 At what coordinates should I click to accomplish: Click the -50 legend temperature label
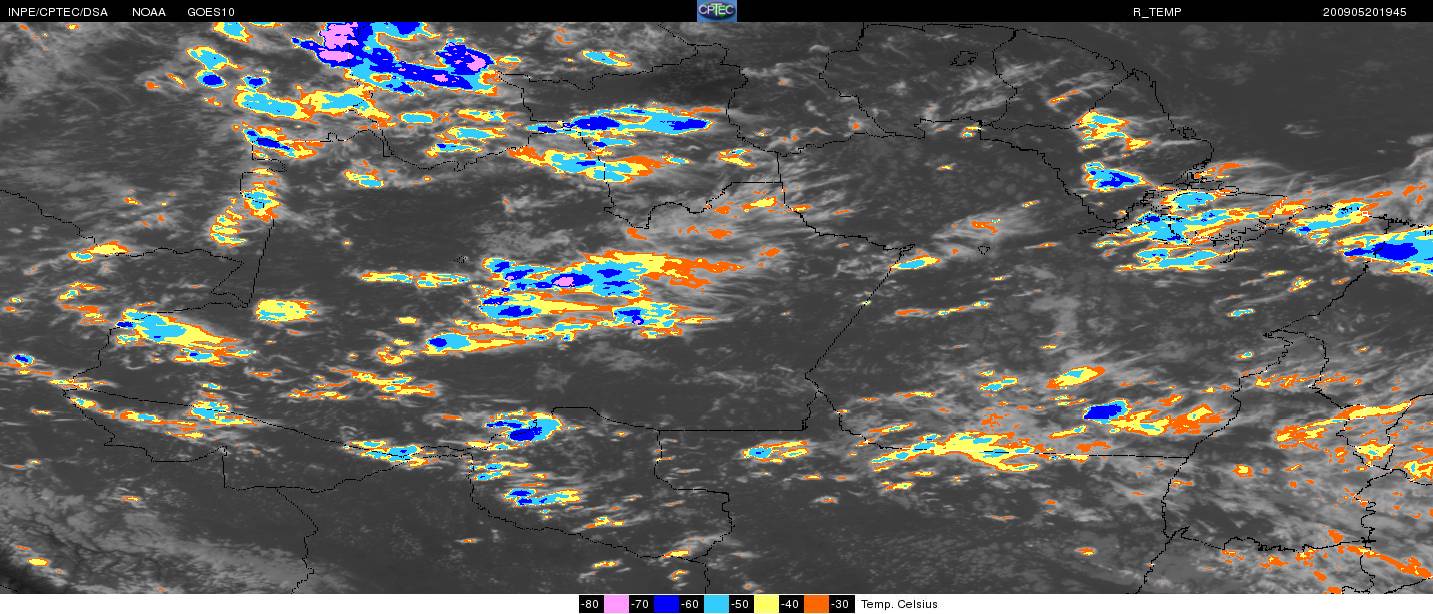coord(741,604)
